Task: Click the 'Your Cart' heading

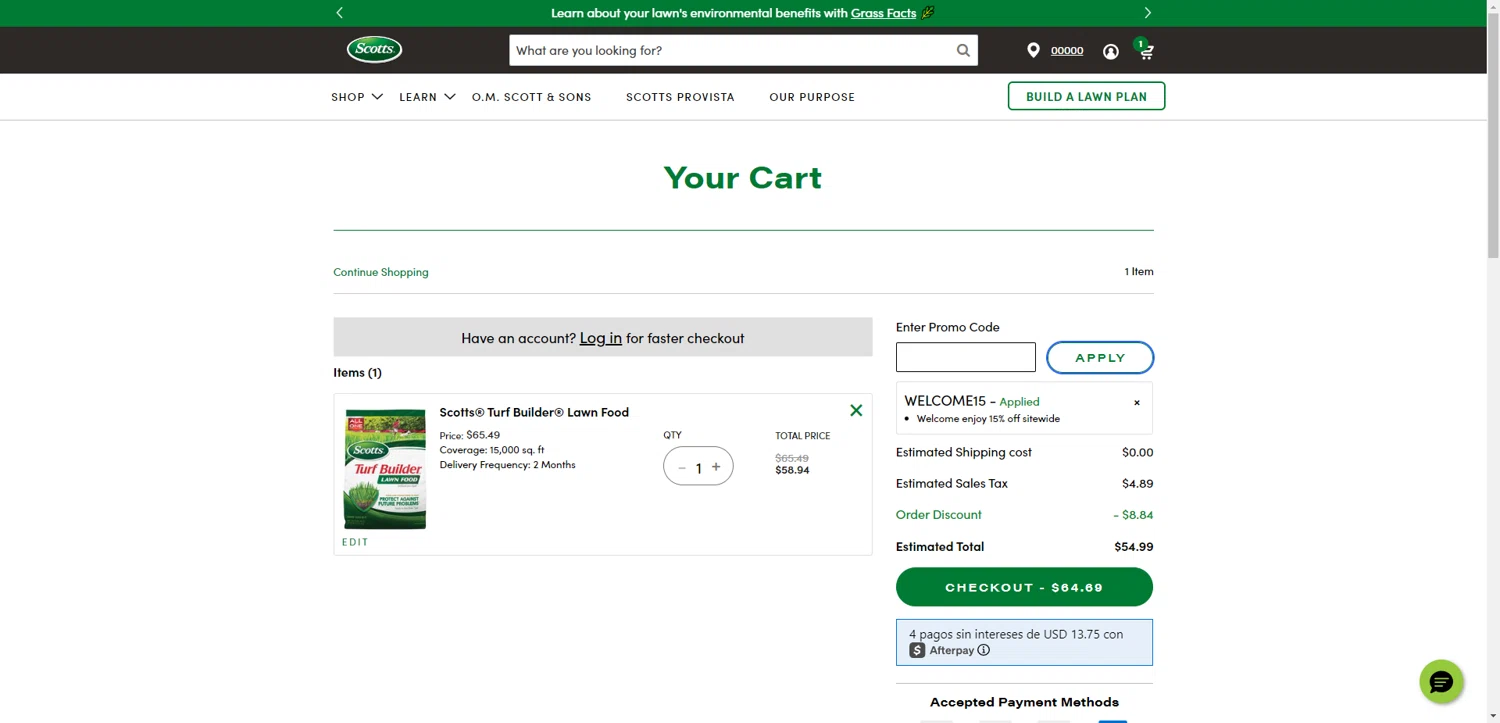Action: [743, 177]
